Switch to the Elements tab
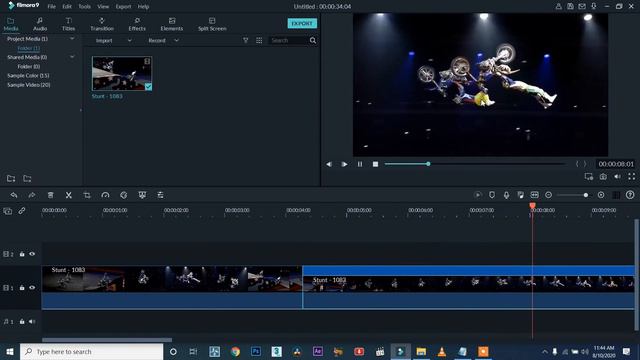This screenshot has height=360, width=640. [x=172, y=24]
